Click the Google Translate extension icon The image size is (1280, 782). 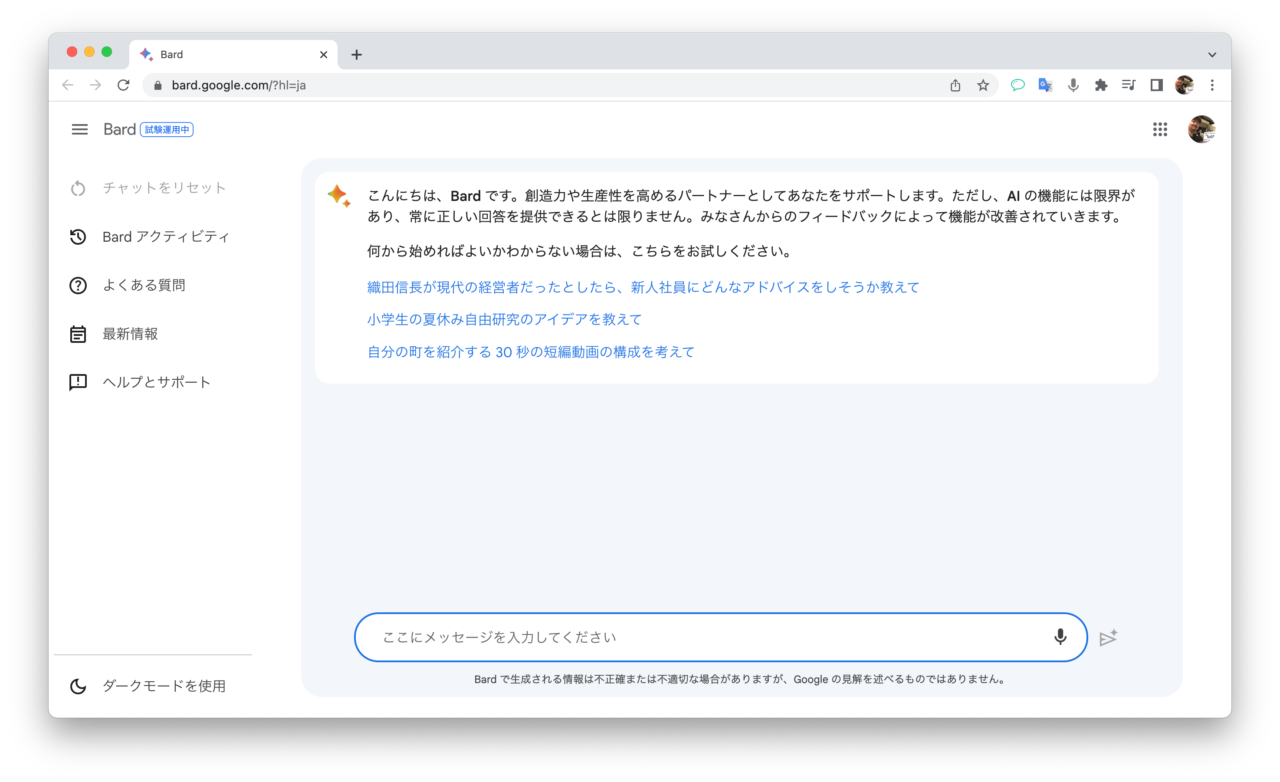point(1045,85)
